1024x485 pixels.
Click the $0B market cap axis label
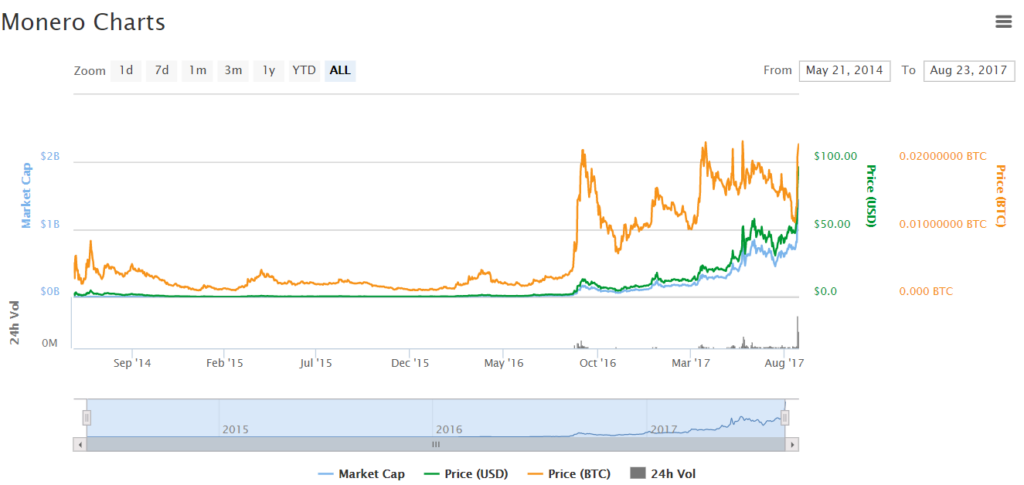50,291
